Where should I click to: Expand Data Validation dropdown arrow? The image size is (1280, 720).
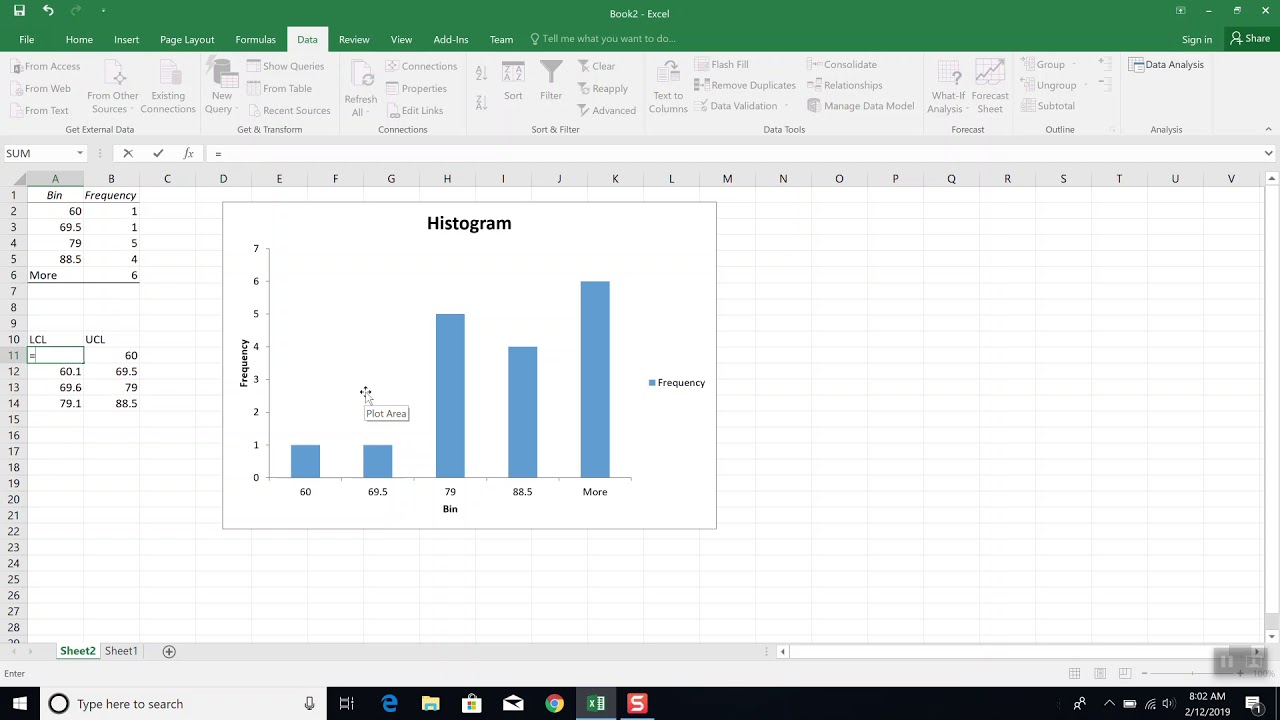click(786, 106)
